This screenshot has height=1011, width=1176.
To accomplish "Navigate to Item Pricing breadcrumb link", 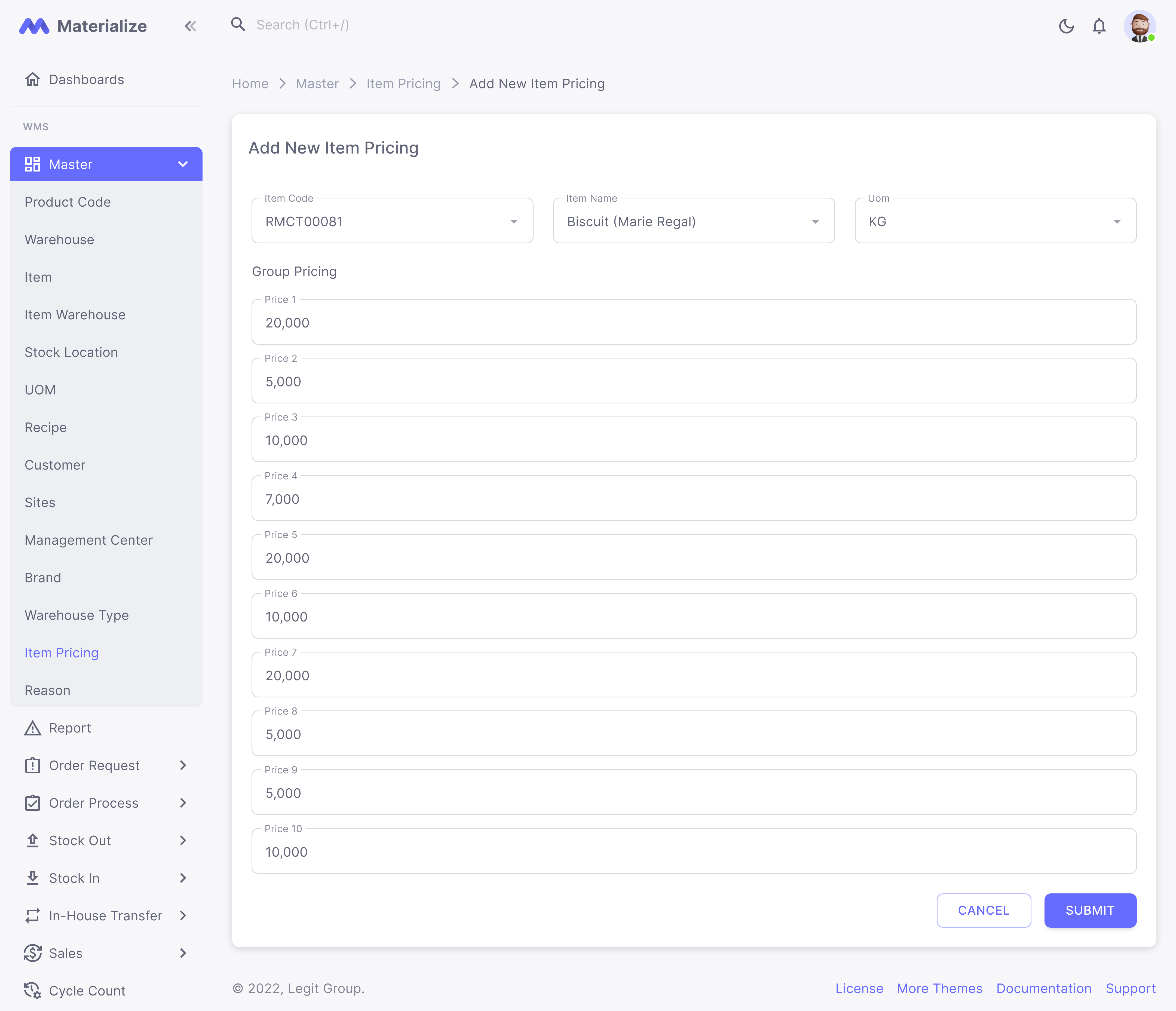I will click(403, 84).
